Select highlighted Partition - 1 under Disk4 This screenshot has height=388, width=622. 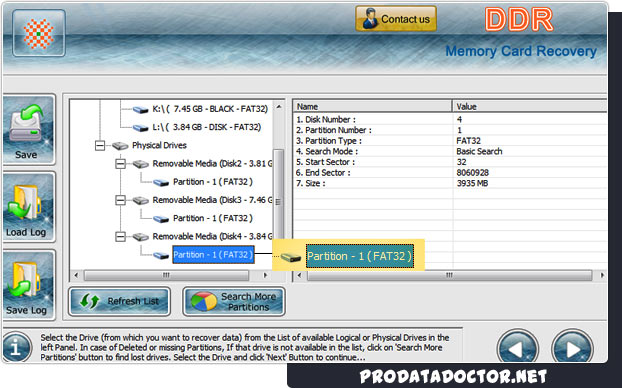[x=213, y=255]
